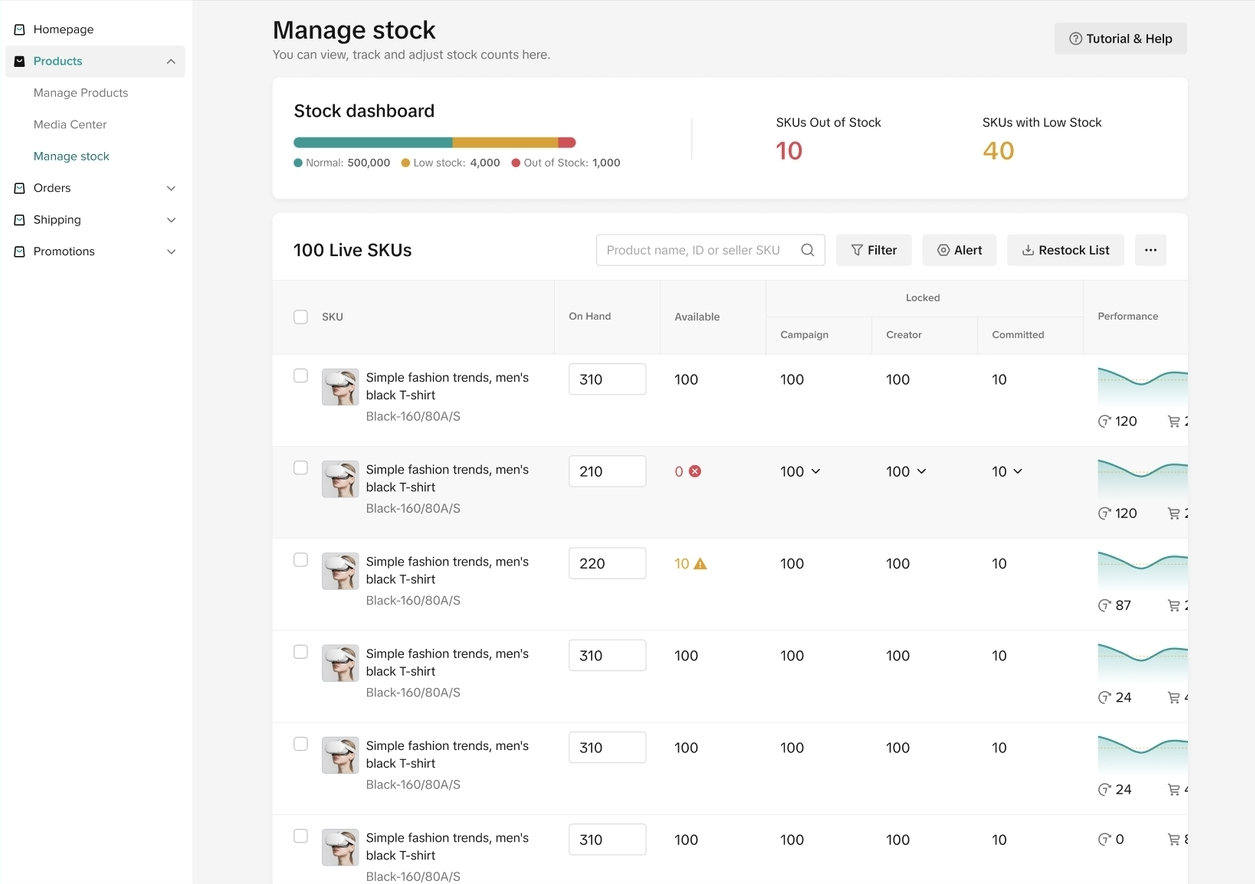The width and height of the screenshot is (1255, 884).
Task: Click the Homepage sidebar icon
Action: [x=19, y=30]
